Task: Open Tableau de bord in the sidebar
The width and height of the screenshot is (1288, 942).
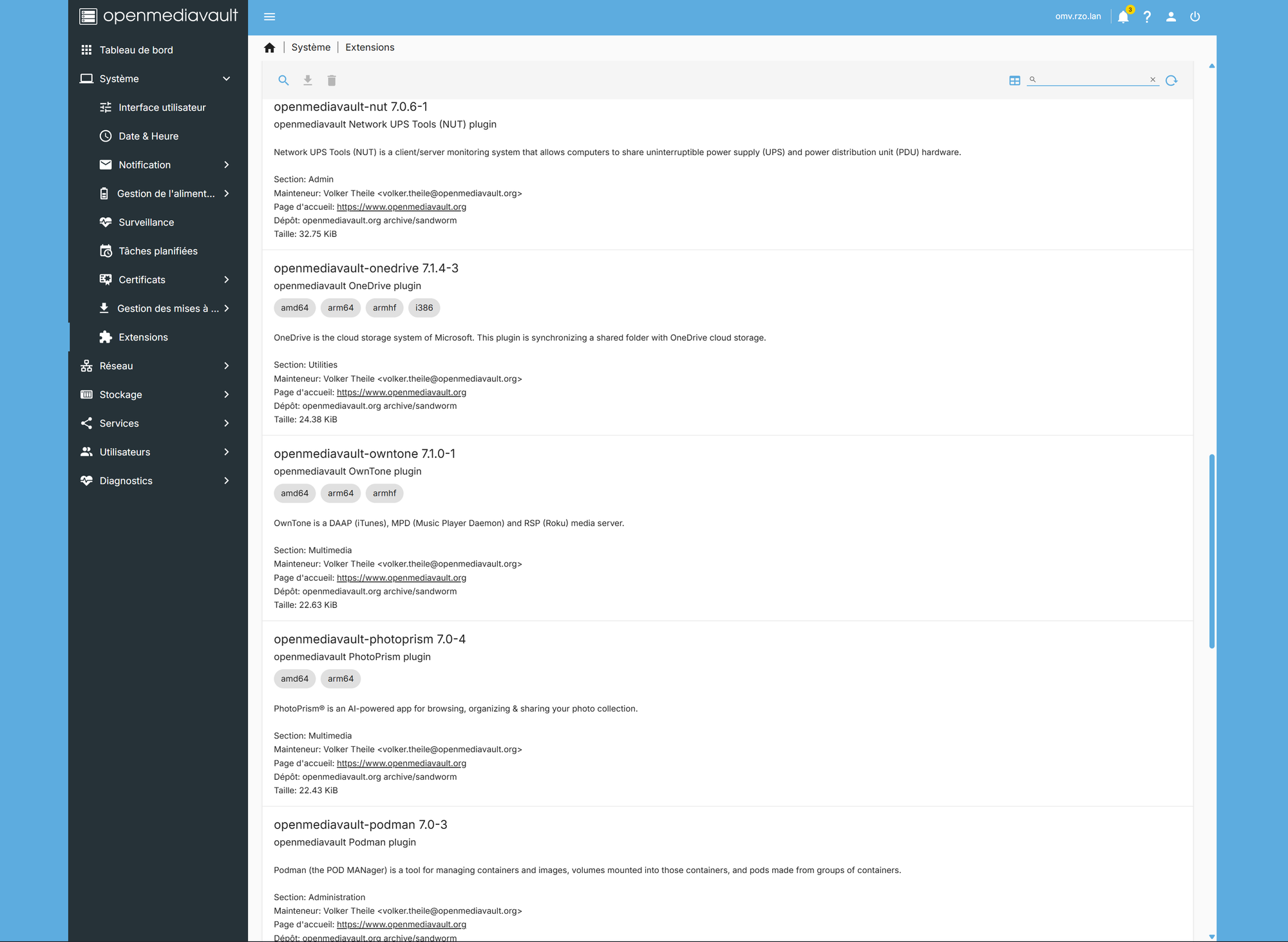Action: point(136,50)
